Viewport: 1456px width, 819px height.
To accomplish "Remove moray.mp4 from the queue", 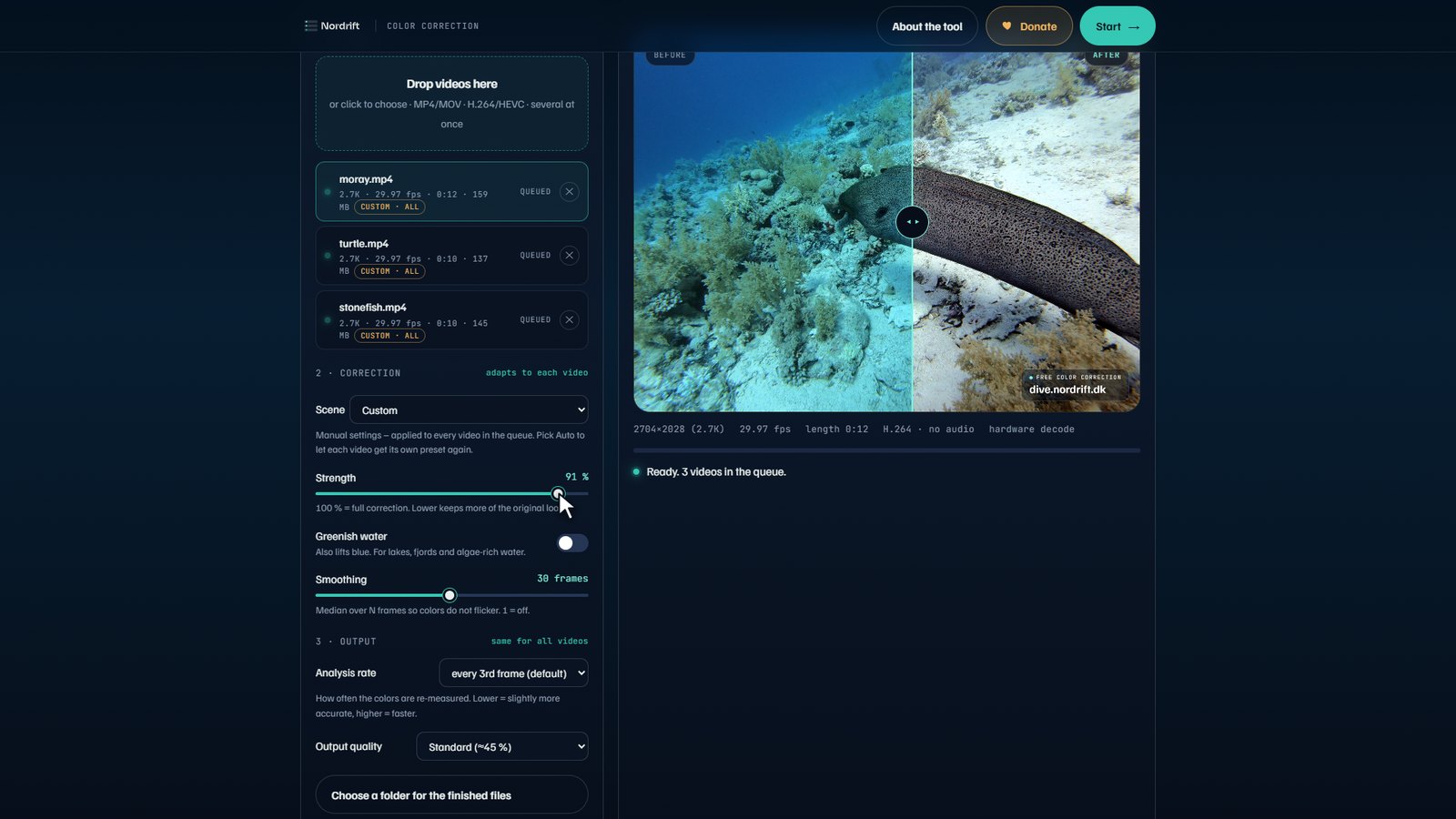I will point(569,191).
